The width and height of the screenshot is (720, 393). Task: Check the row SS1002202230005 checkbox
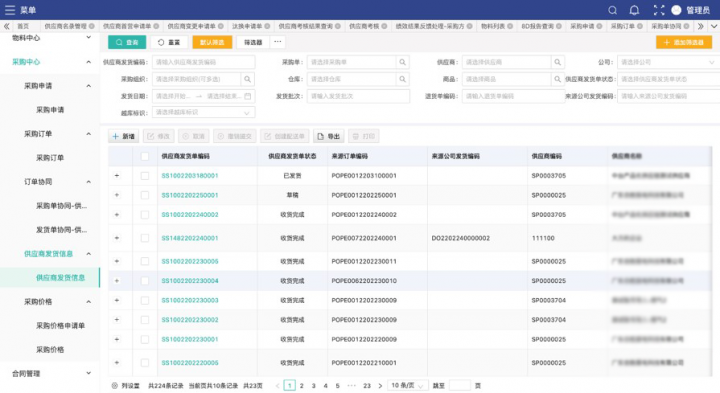[x=145, y=261]
